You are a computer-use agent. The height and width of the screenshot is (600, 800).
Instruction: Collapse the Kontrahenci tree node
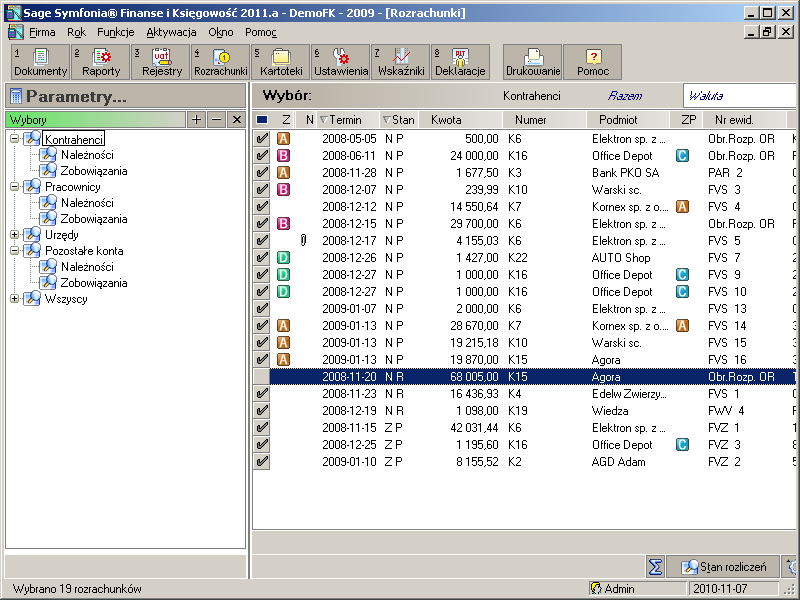click(x=15, y=139)
